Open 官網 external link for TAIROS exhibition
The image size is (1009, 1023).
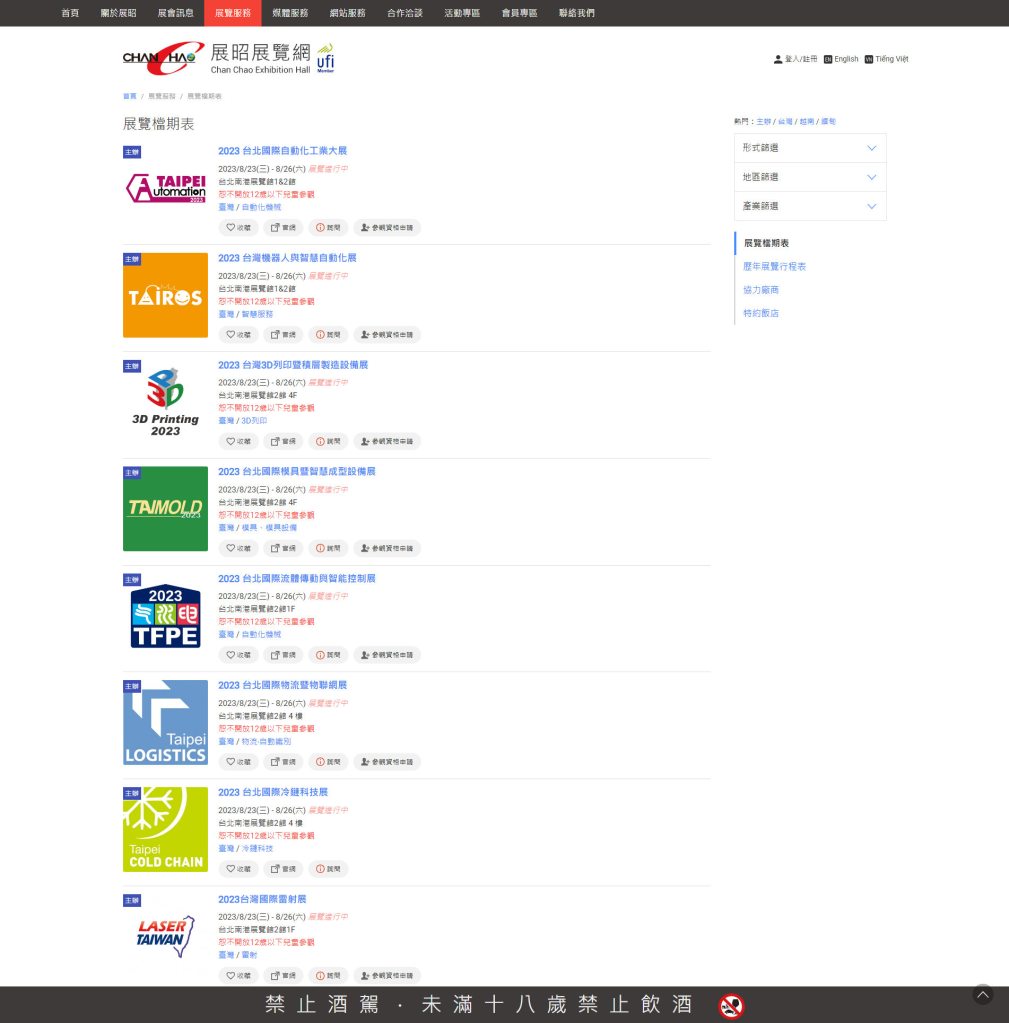tap(283, 335)
